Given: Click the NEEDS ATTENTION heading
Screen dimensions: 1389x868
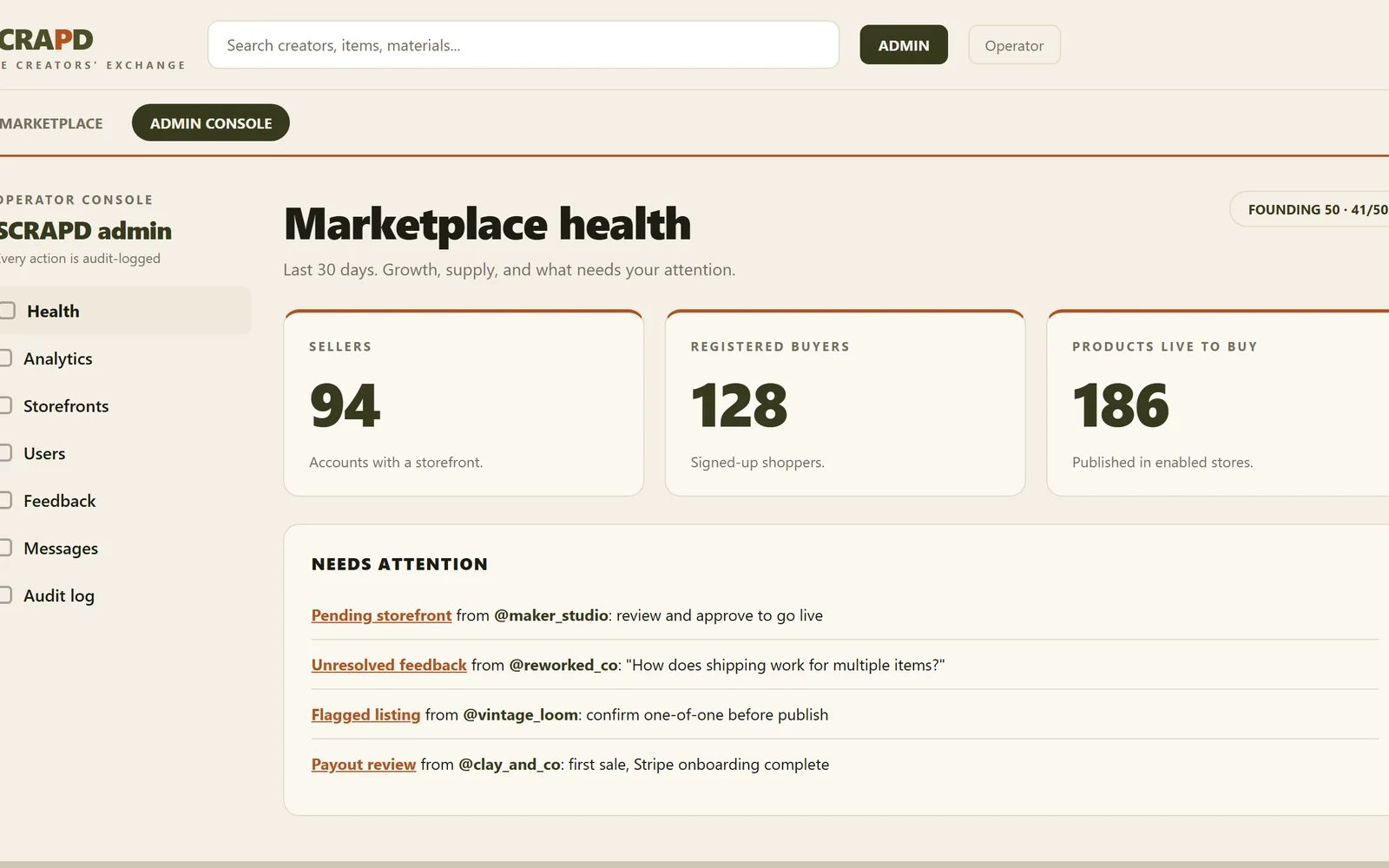Looking at the screenshot, I should point(399,564).
